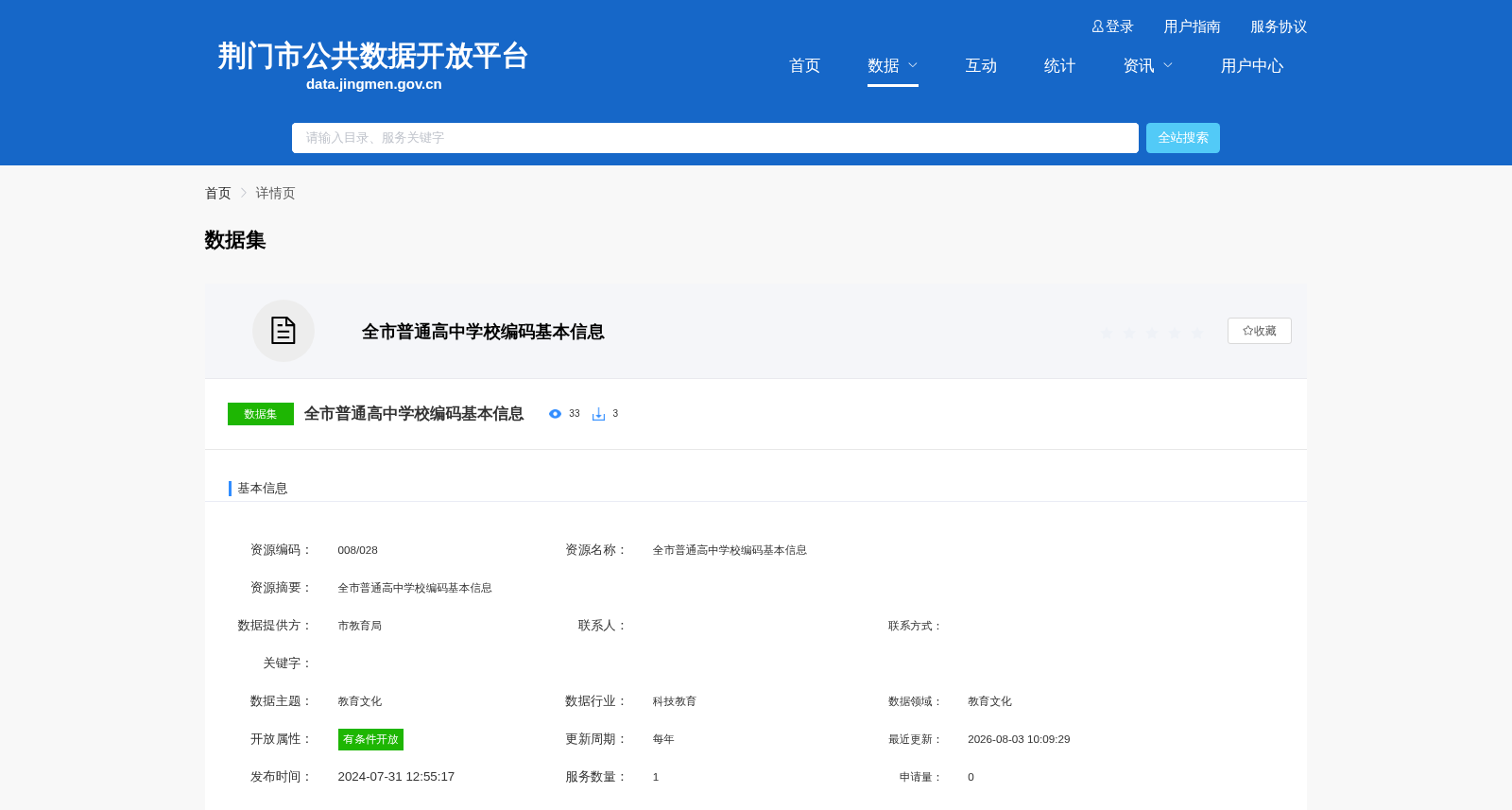1512x810 pixels.
Task: Expand the 资讯 menu chevron
Action: coord(1168,65)
